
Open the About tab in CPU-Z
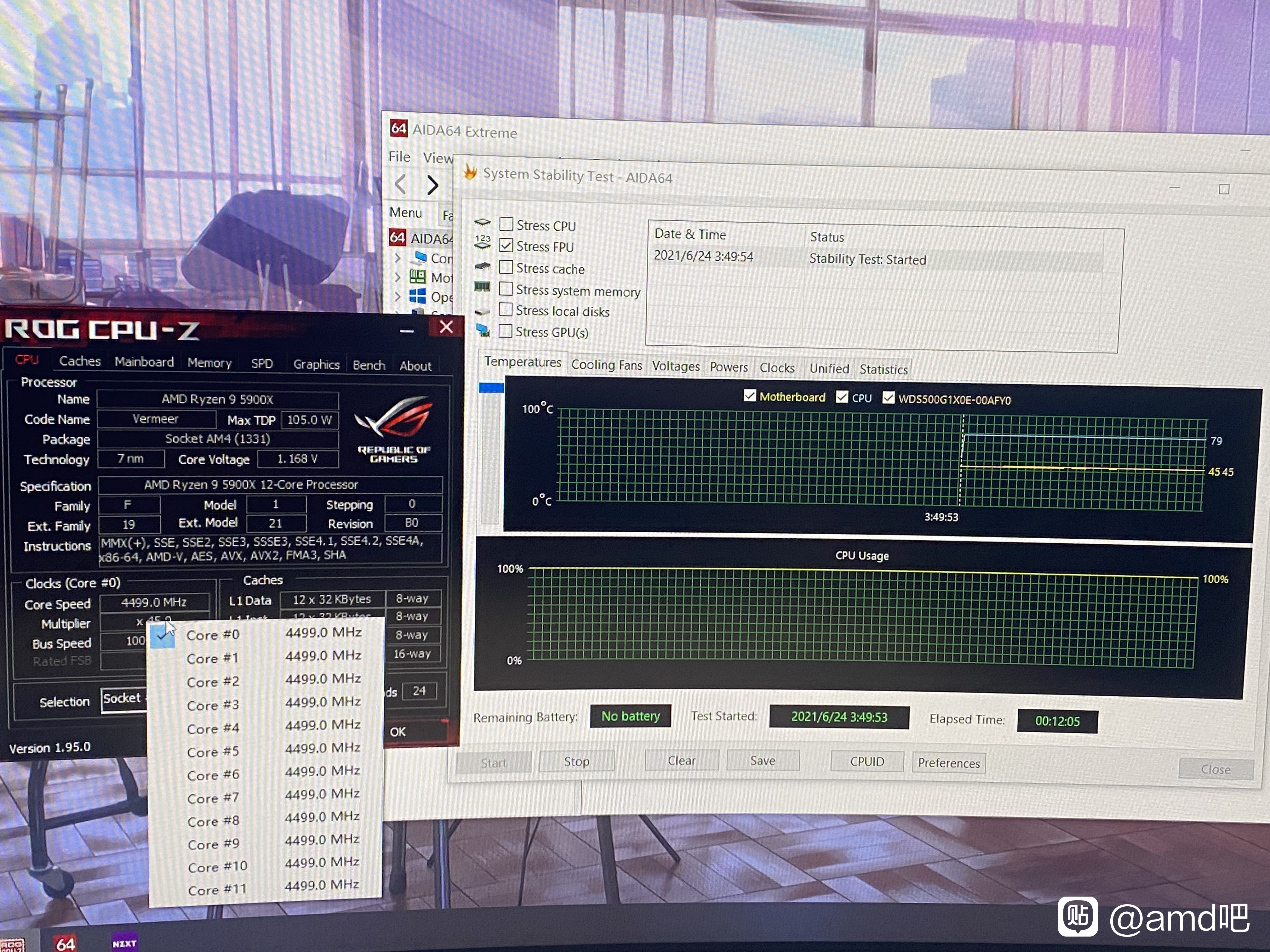(x=415, y=366)
